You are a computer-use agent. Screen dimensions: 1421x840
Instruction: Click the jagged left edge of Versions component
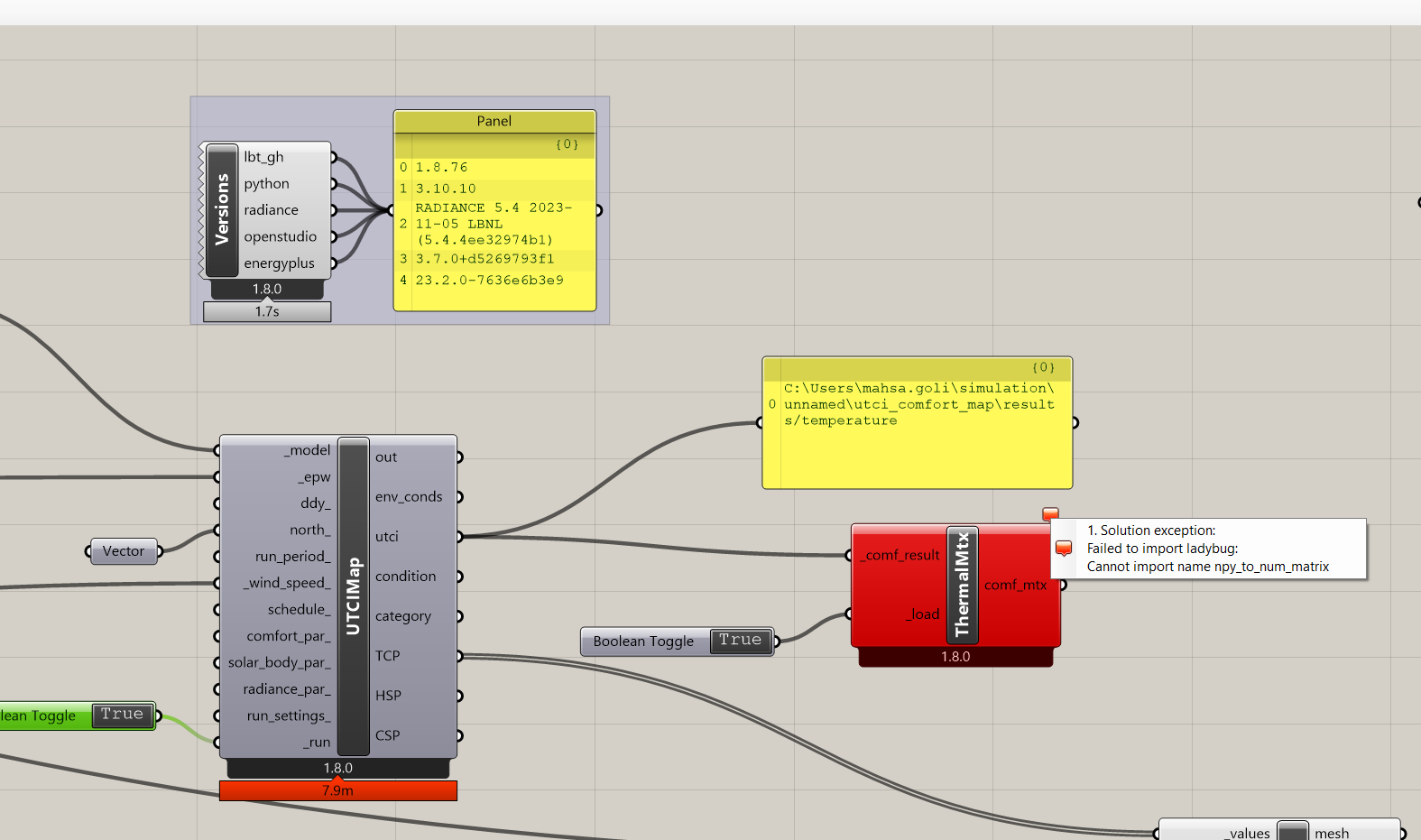(202, 210)
